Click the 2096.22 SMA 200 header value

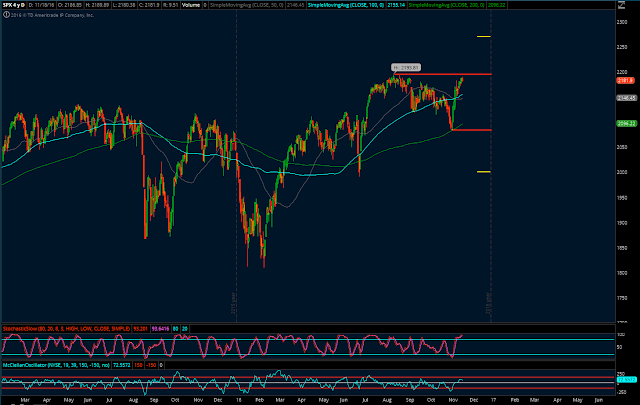pos(496,5)
